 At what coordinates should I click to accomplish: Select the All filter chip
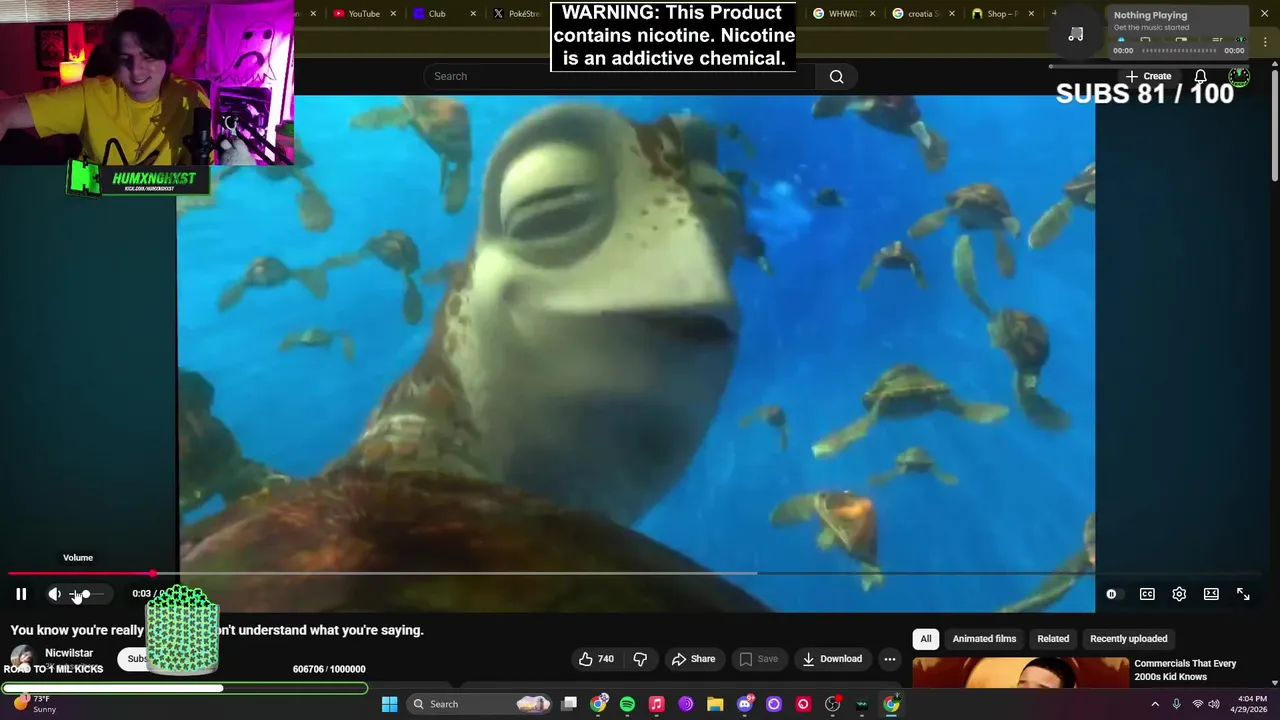(x=926, y=639)
